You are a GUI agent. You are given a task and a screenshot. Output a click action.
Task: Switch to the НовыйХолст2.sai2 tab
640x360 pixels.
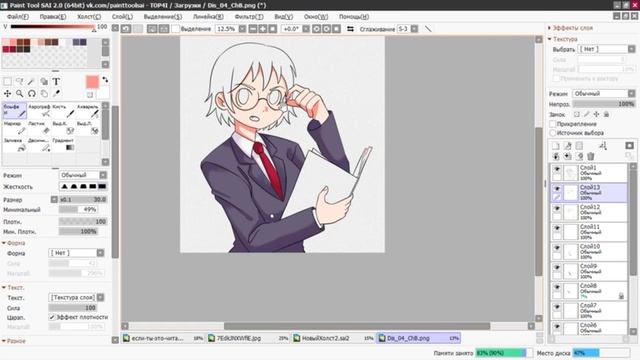(333, 338)
